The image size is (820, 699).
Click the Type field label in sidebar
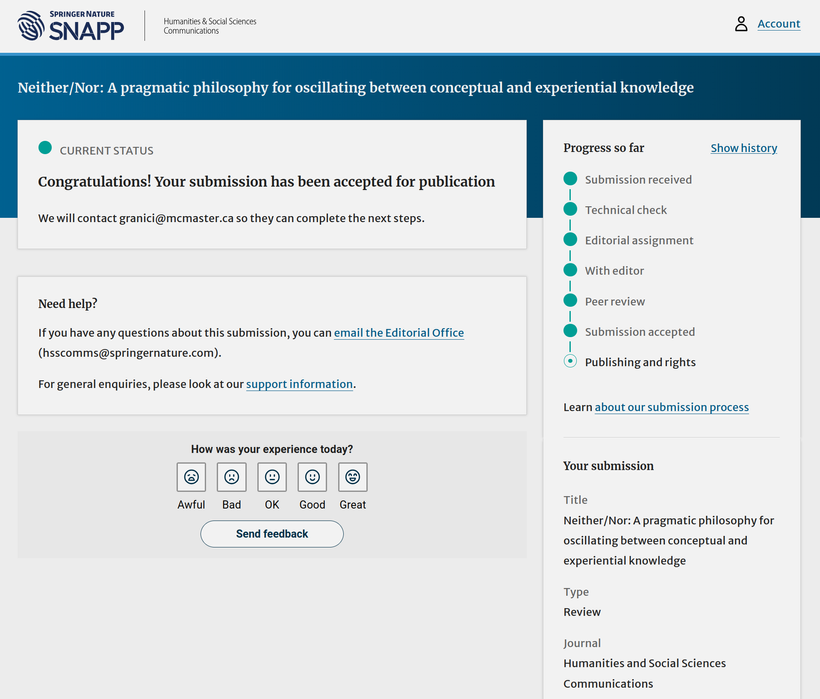click(x=576, y=592)
